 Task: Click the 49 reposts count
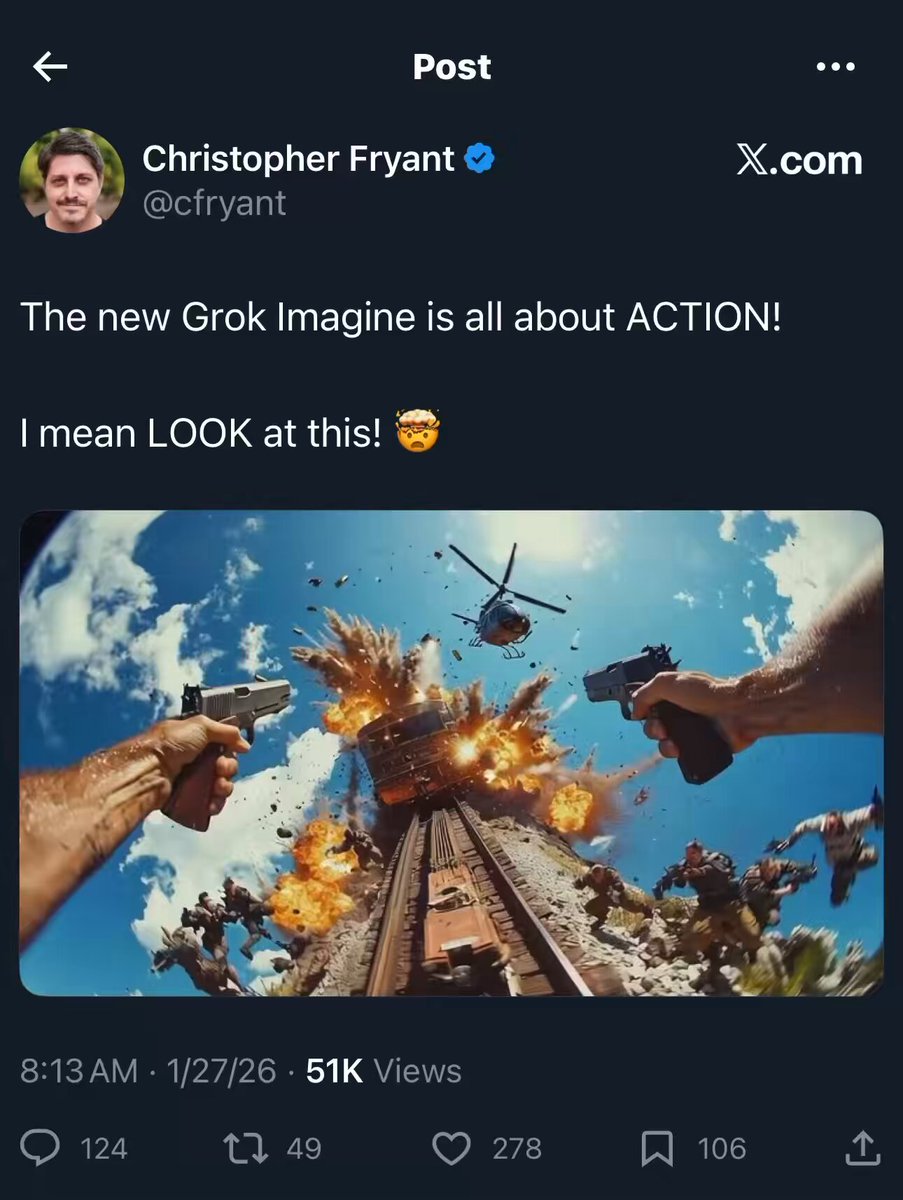point(304,1148)
